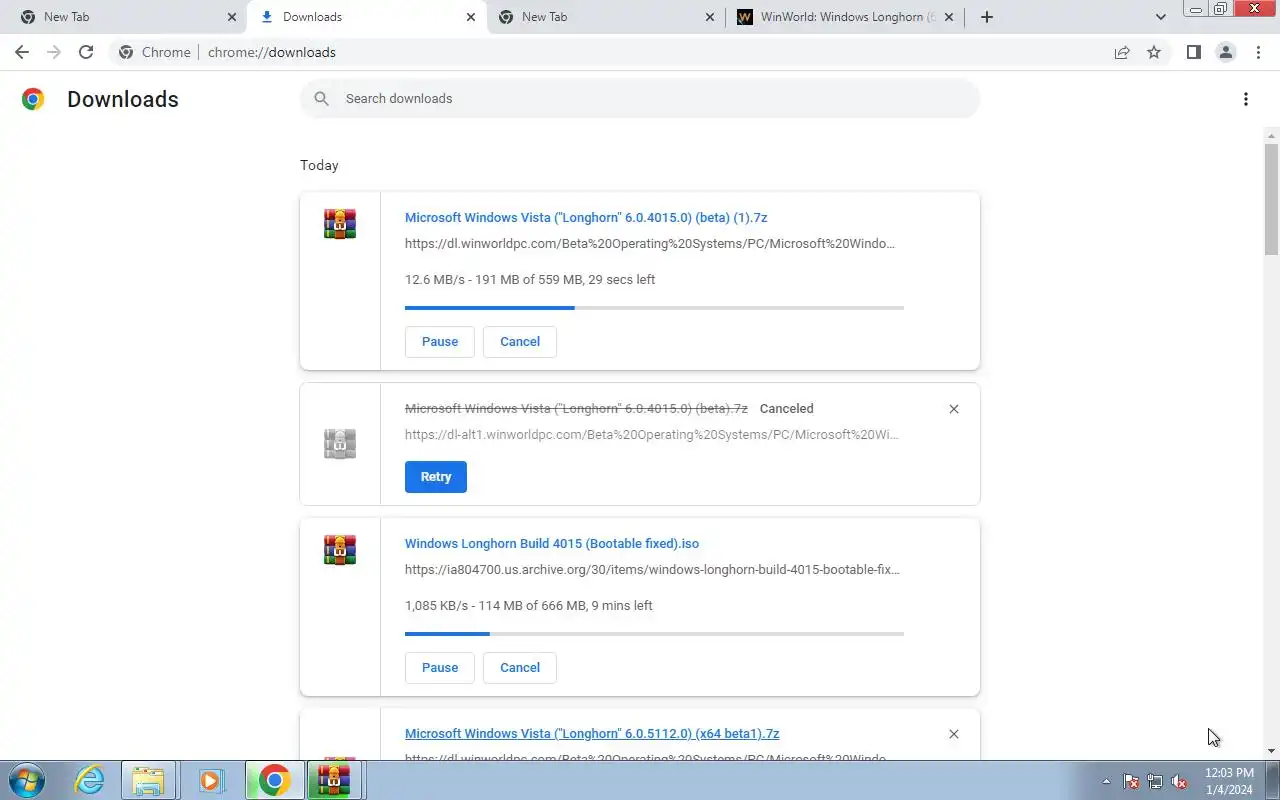Go back using the browser back arrow

click(22, 52)
